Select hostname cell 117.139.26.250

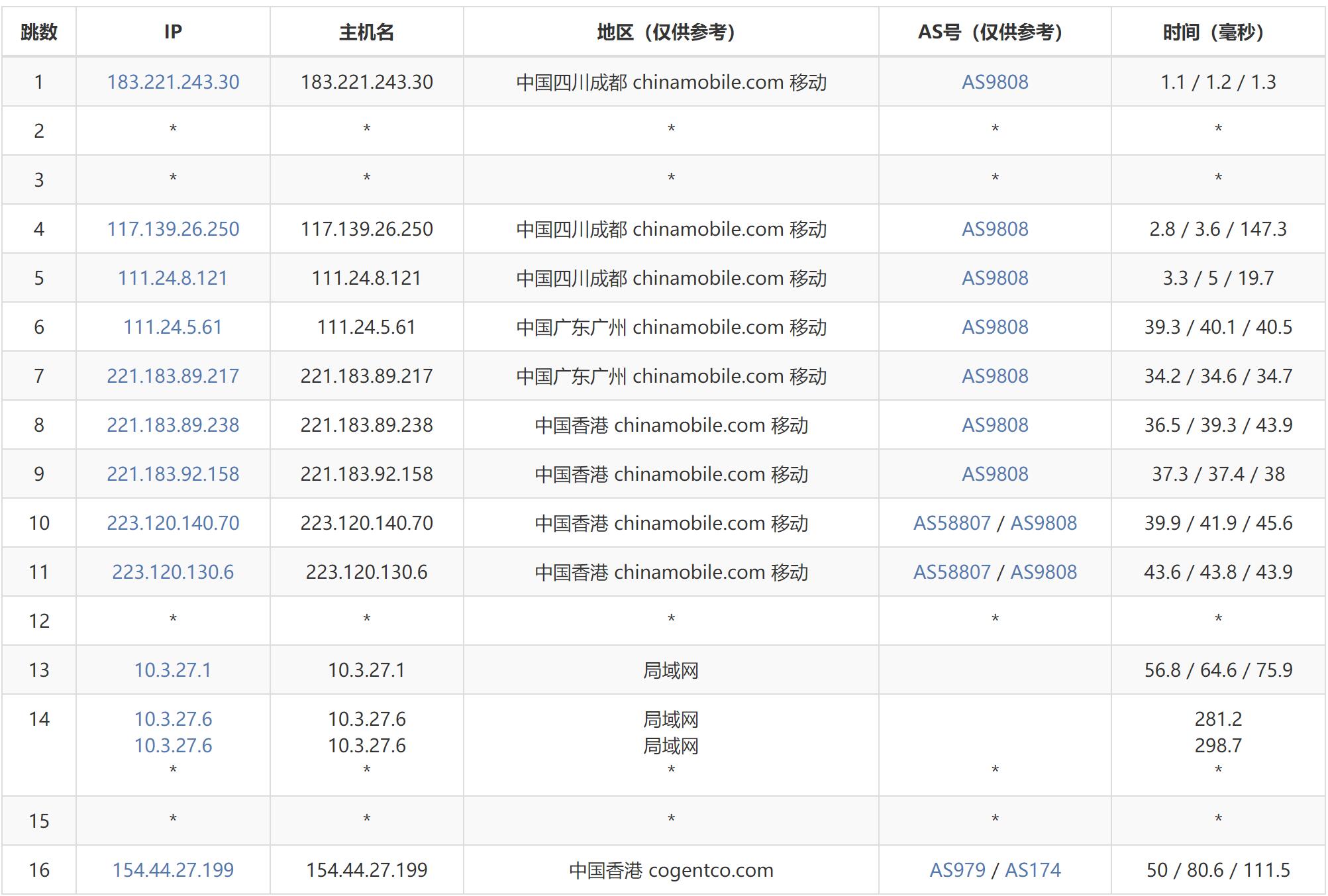click(x=366, y=229)
